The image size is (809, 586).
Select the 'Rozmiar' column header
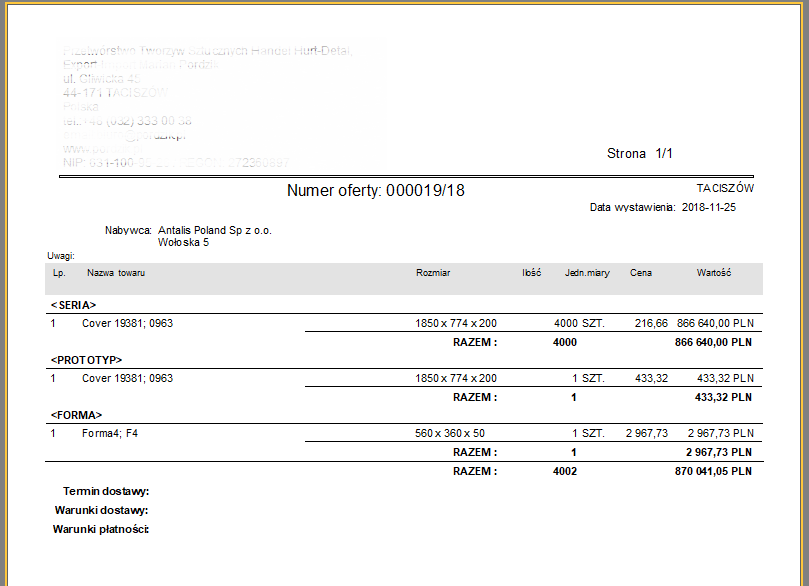(x=433, y=272)
